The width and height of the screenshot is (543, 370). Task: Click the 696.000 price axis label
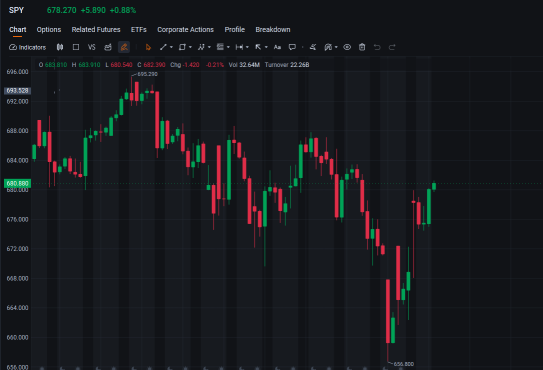17,72
